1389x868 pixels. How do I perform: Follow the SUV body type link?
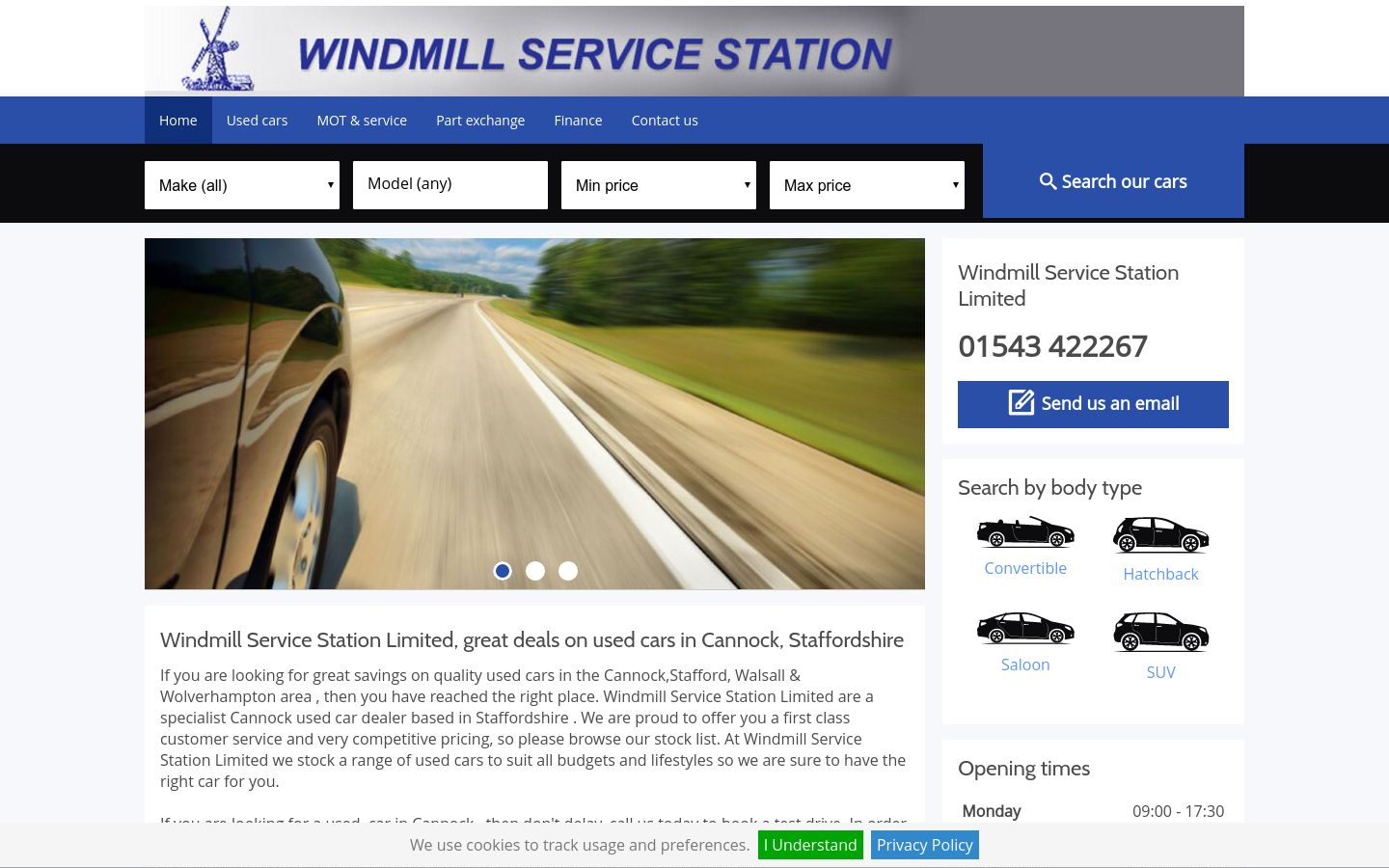pyautogui.click(x=1160, y=672)
